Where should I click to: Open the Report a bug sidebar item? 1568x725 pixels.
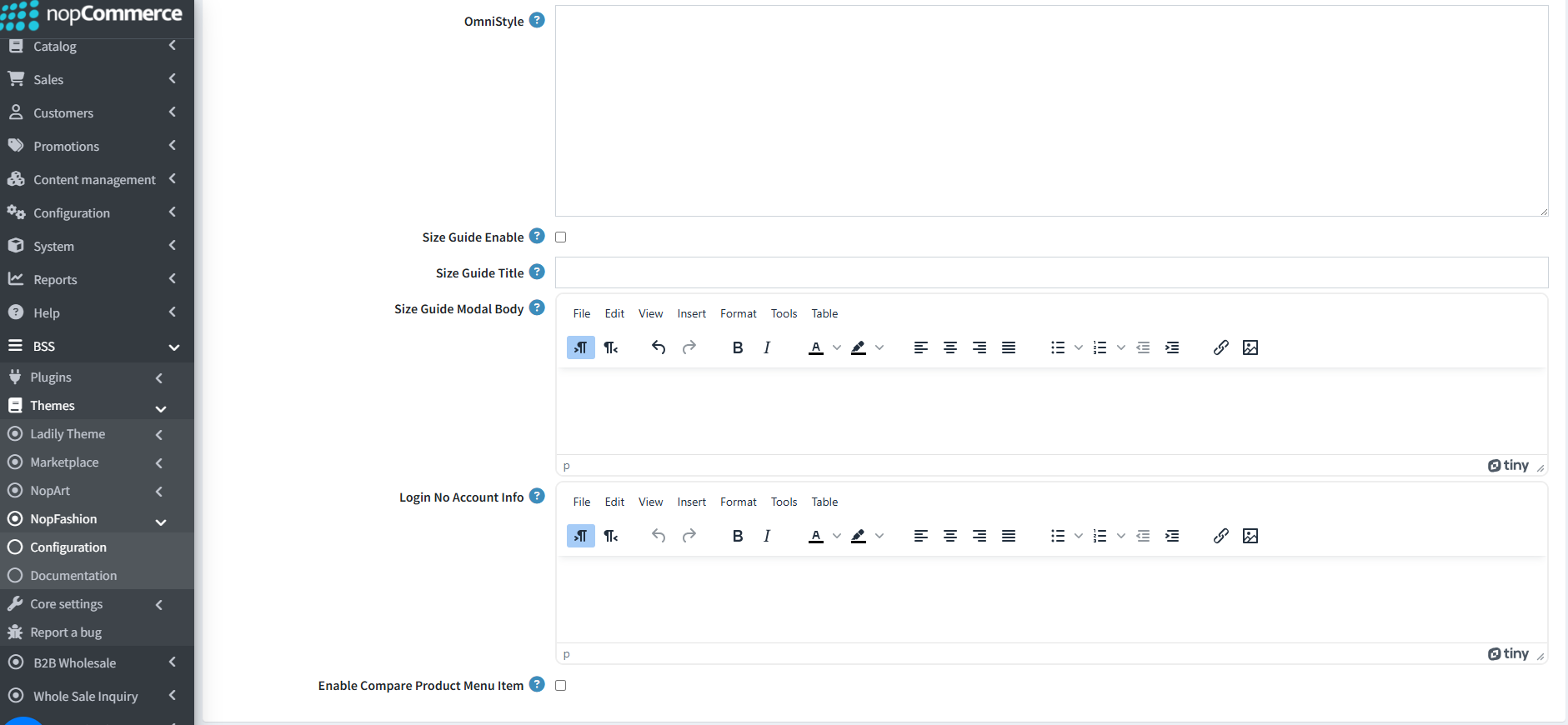[66, 632]
